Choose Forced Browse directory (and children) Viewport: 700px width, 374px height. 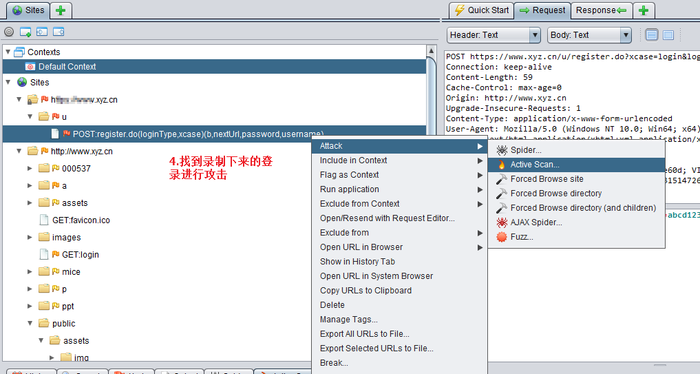pyautogui.click(x=576, y=208)
